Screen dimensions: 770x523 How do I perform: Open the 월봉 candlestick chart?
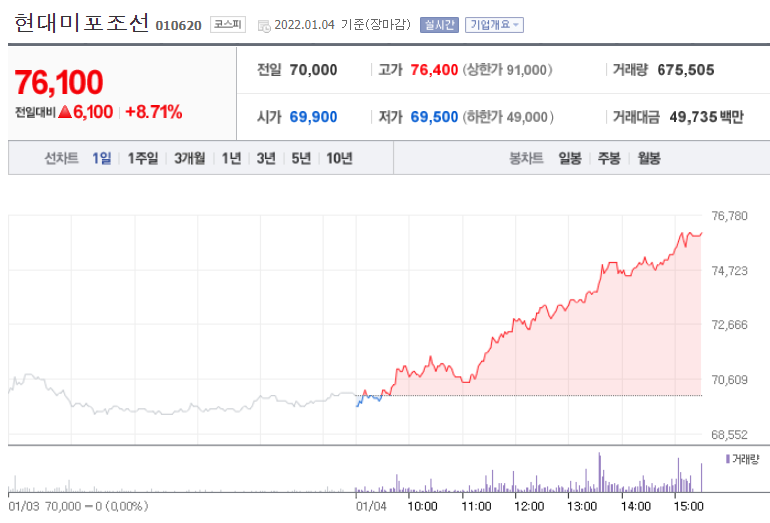(649, 158)
